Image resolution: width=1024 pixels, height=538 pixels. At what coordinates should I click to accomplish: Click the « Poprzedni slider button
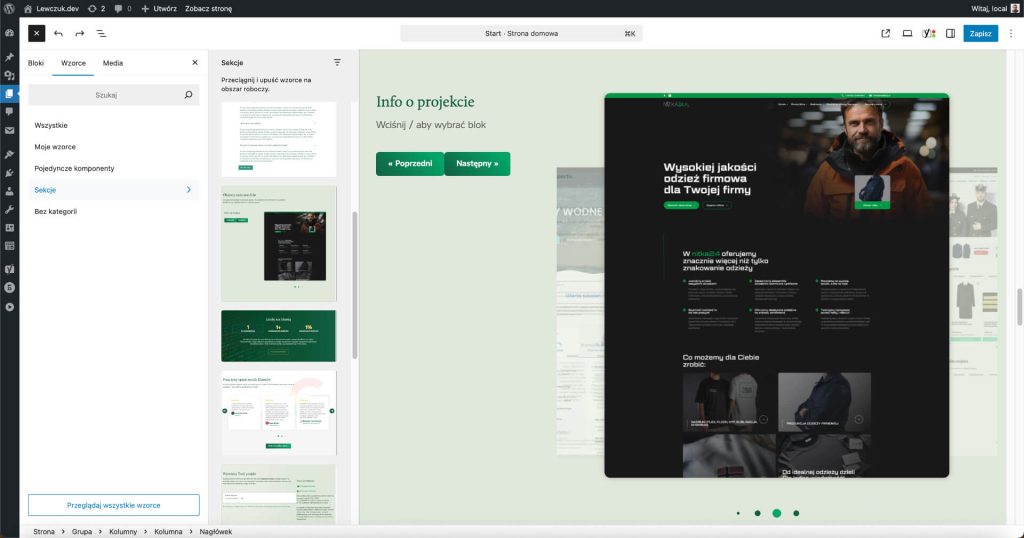410,164
